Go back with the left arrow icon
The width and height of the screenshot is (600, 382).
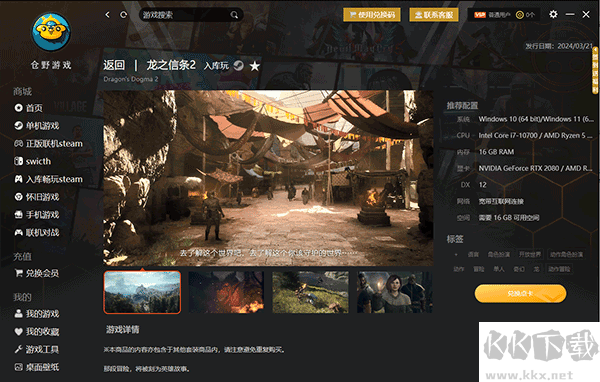(x=107, y=15)
